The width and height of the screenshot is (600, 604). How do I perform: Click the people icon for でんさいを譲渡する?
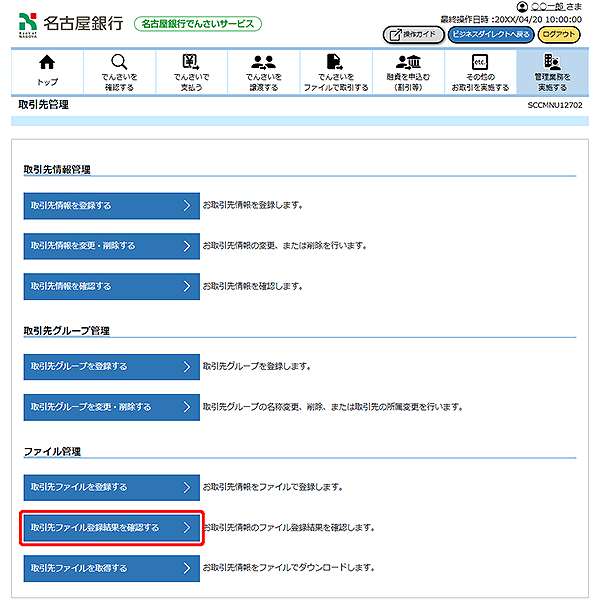pos(264,62)
